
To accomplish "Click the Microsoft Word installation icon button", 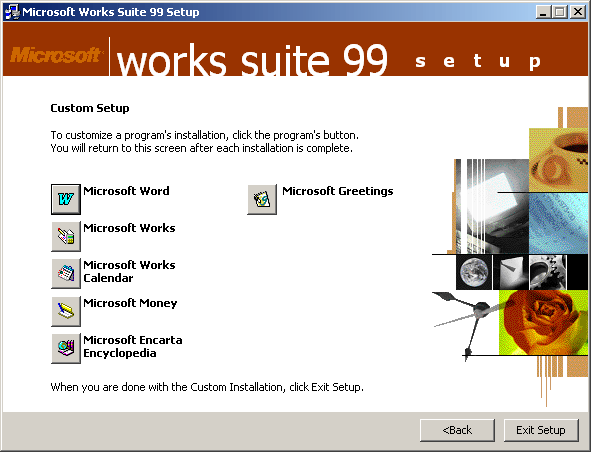I will (x=66, y=199).
